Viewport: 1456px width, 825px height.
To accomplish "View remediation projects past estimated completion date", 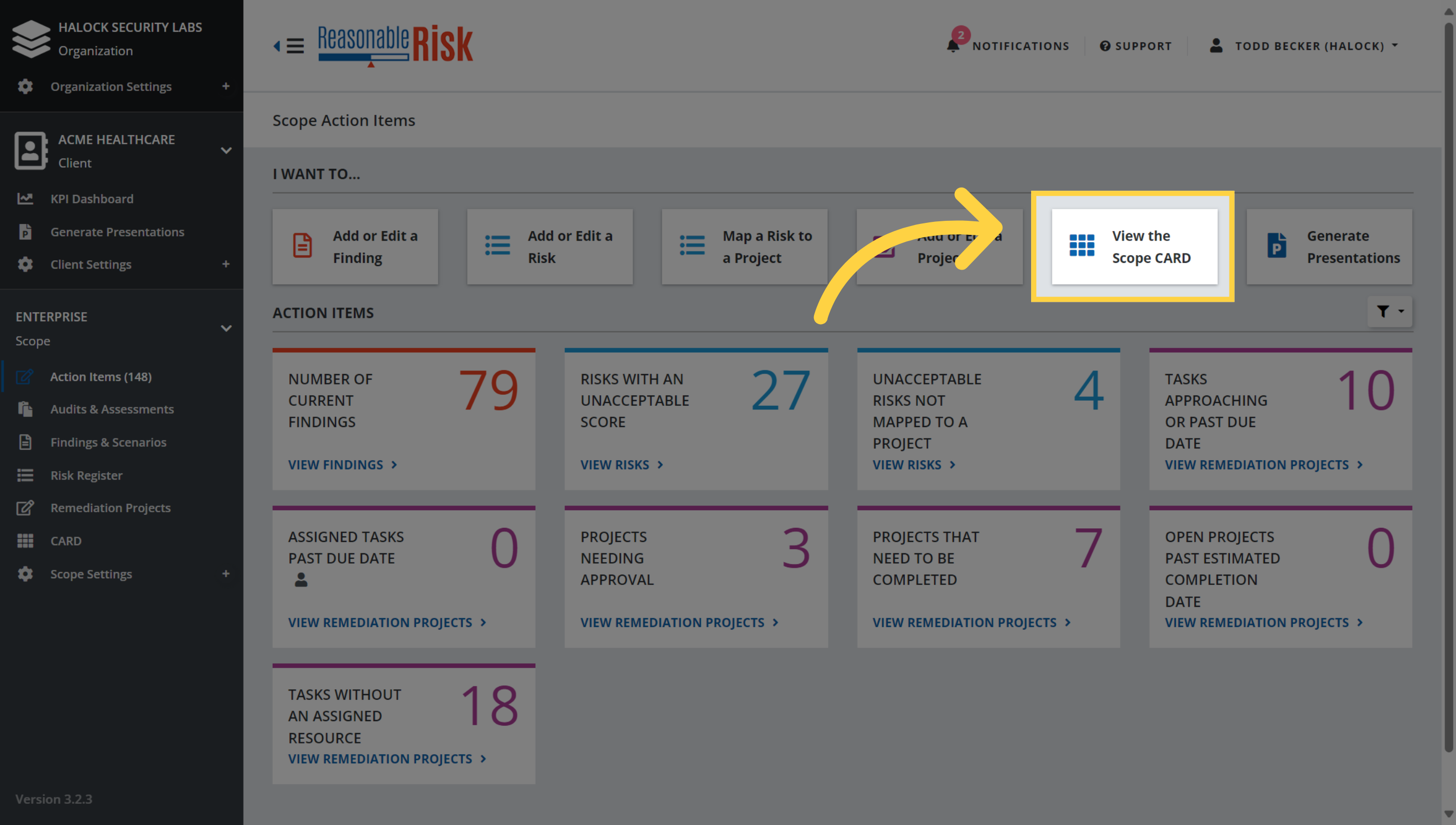I will point(1263,622).
